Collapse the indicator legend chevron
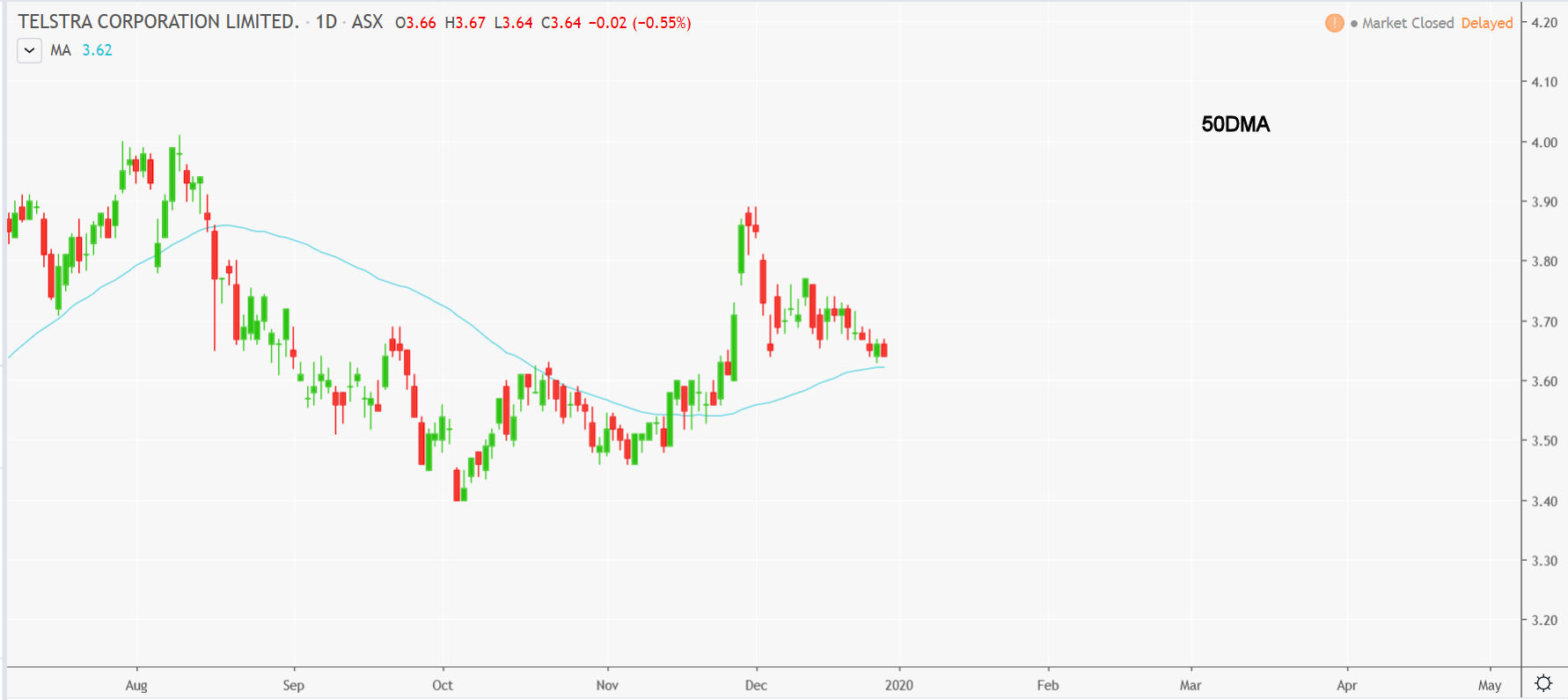This screenshot has width=1568, height=700. (29, 50)
